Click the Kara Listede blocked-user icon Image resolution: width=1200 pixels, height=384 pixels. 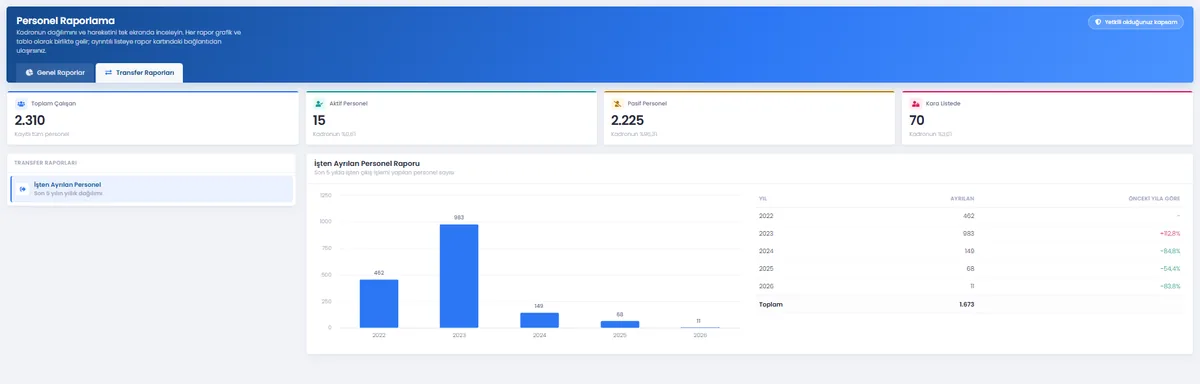tap(915, 103)
